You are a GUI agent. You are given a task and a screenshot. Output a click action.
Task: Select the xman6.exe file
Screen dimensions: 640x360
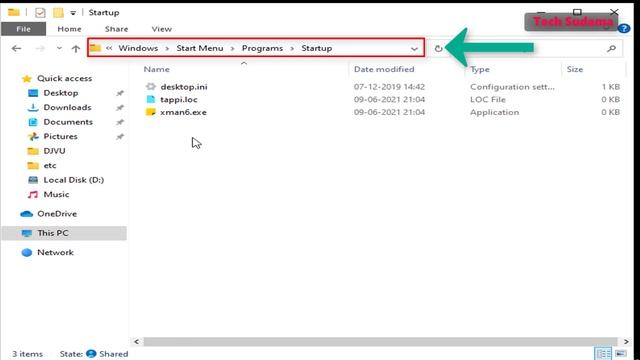(x=183, y=112)
